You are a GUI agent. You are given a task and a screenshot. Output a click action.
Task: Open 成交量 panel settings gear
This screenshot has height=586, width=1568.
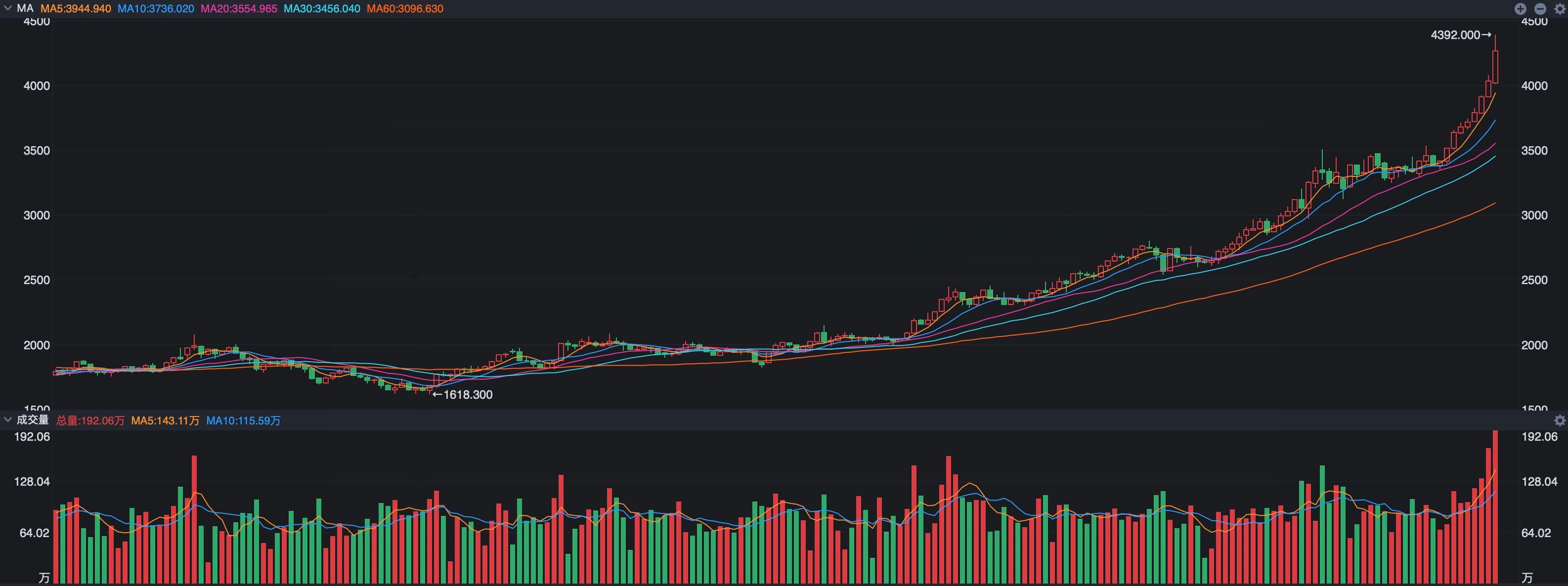click(x=1560, y=420)
